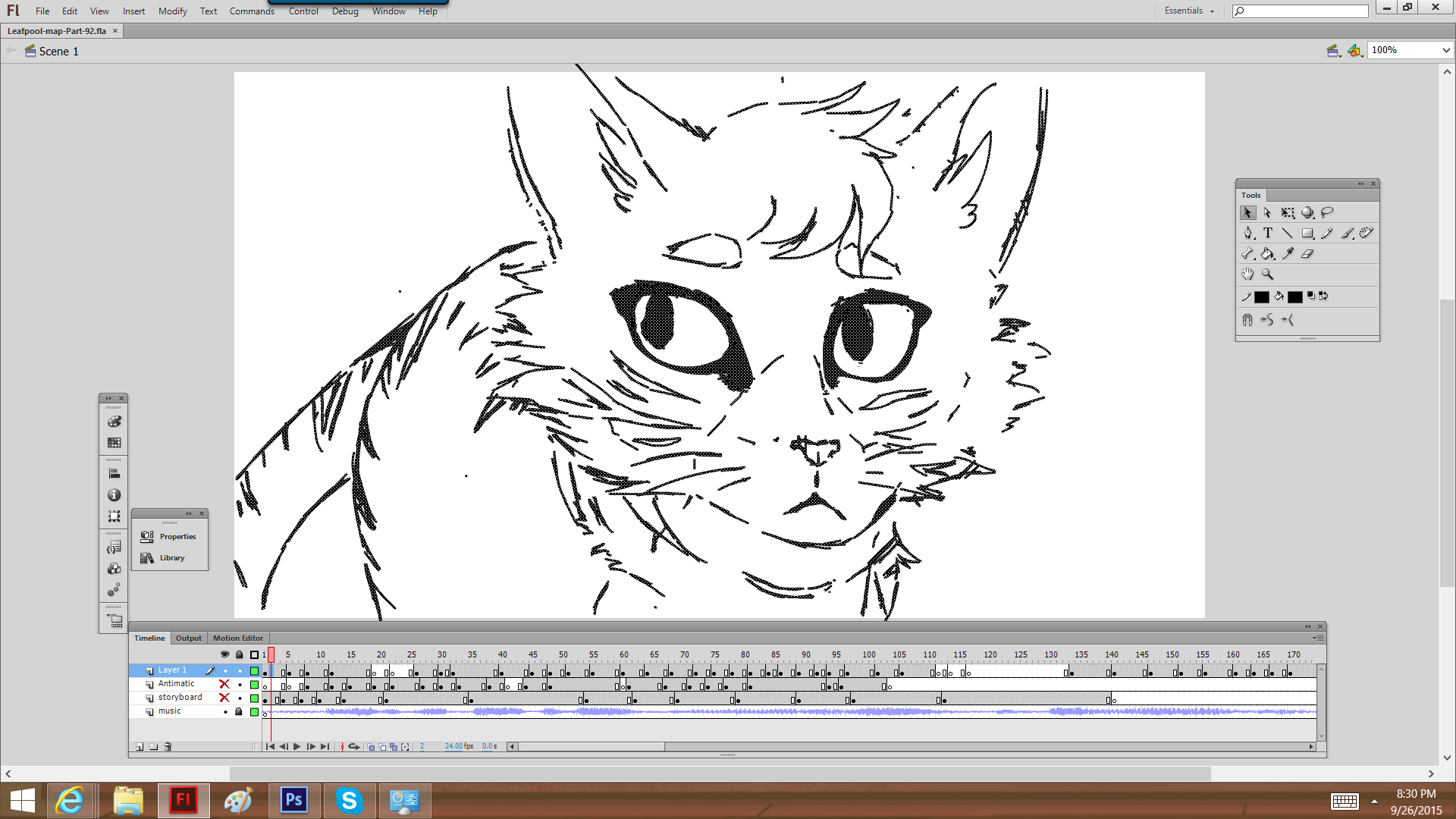Select the Hand tool
Viewport: 1456px width, 819px height.
1247,275
